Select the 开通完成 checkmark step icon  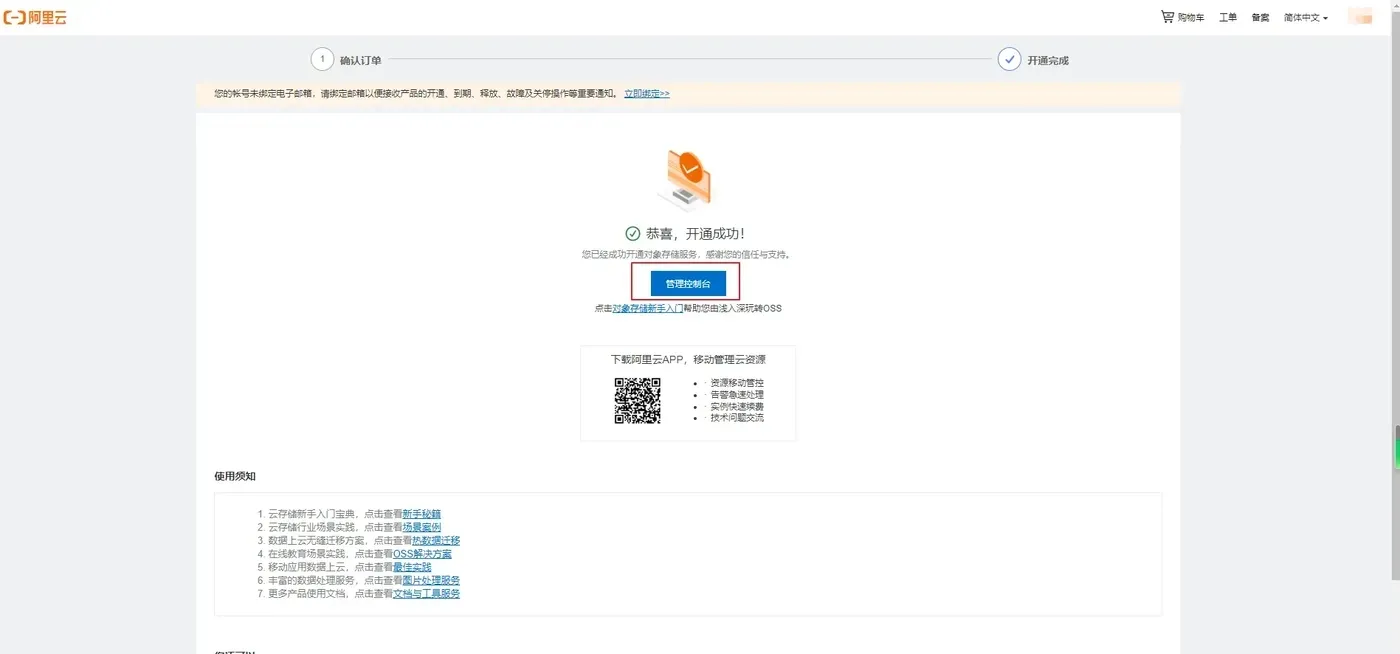click(1009, 59)
